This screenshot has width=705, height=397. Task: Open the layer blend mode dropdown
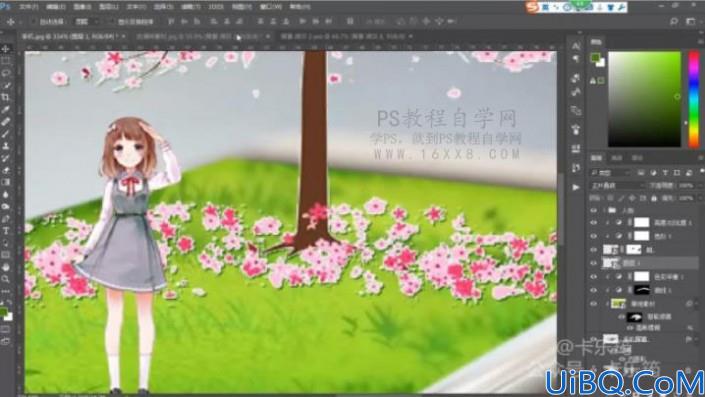tap(617, 185)
